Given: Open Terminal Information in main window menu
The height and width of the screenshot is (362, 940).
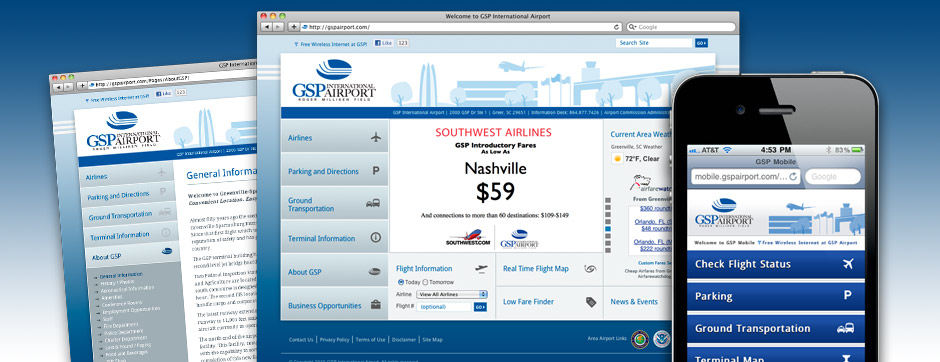Looking at the screenshot, I should pos(335,238).
